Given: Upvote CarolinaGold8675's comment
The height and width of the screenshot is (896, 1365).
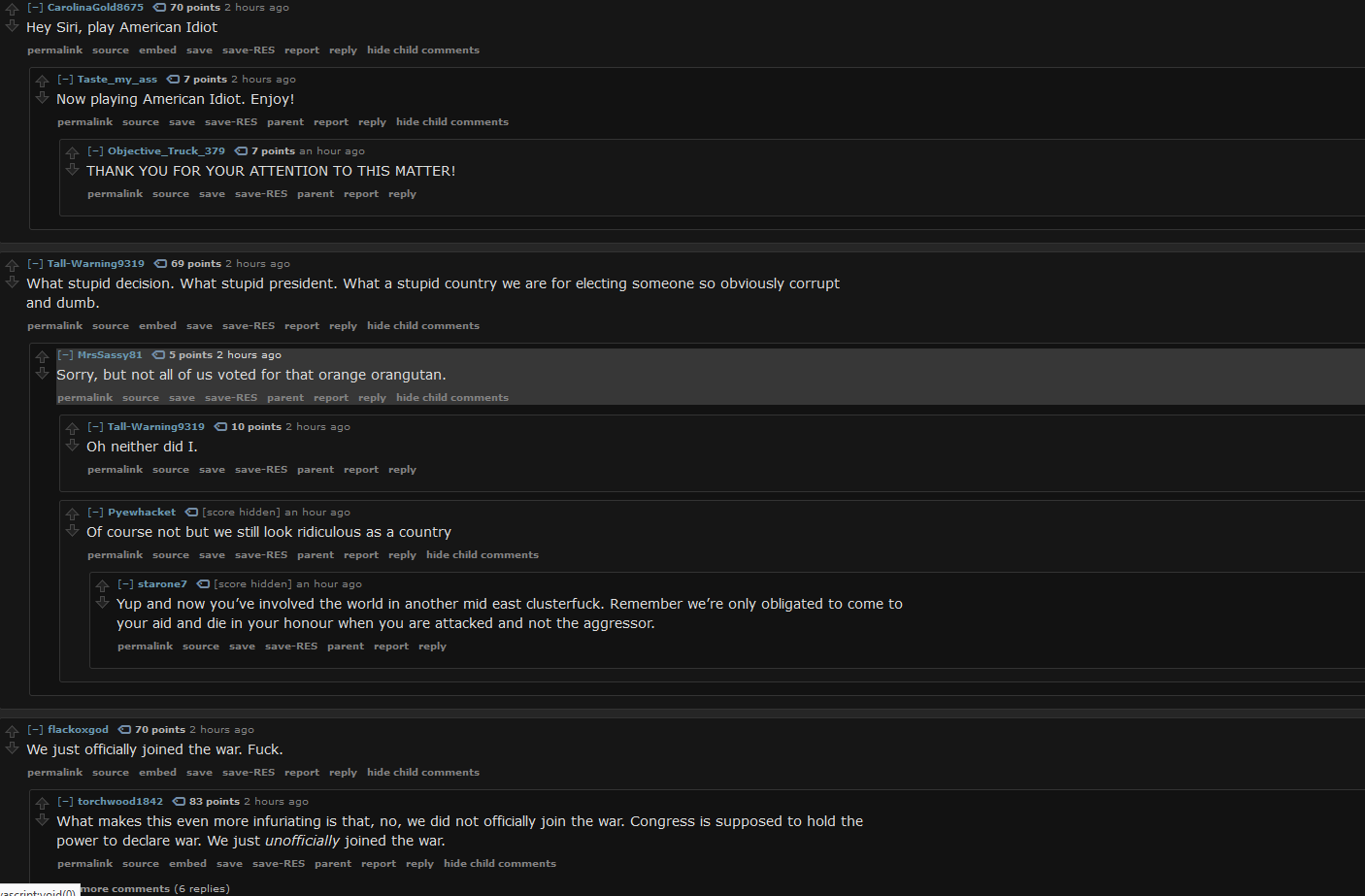Looking at the screenshot, I should click(13, 9).
